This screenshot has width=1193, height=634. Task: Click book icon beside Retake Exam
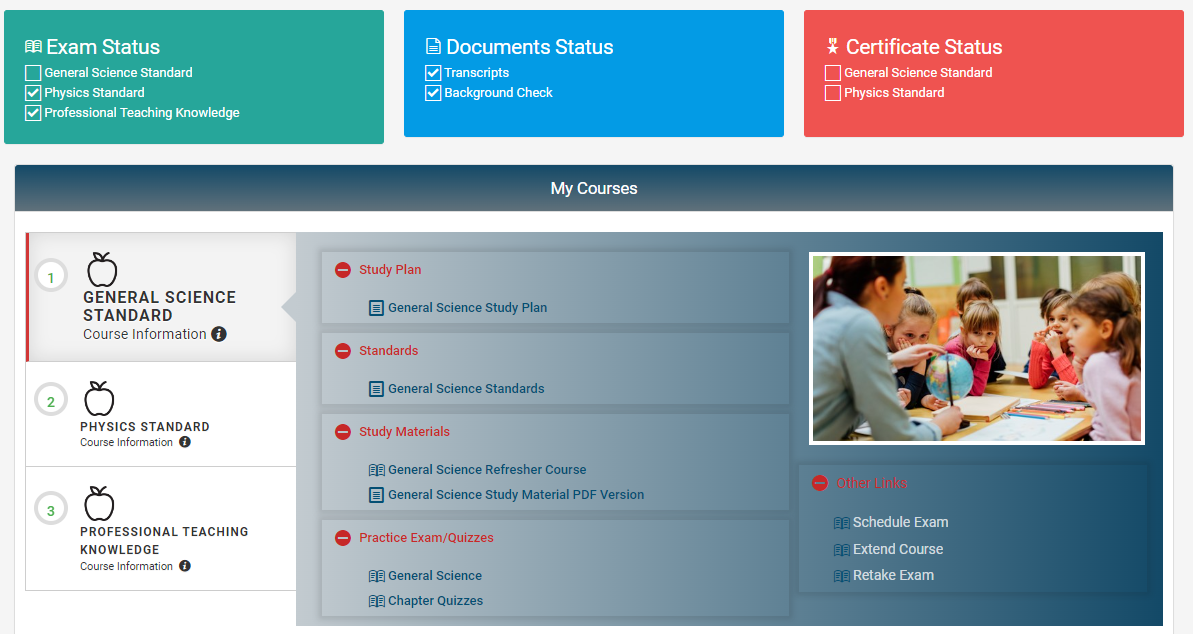[x=841, y=576]
